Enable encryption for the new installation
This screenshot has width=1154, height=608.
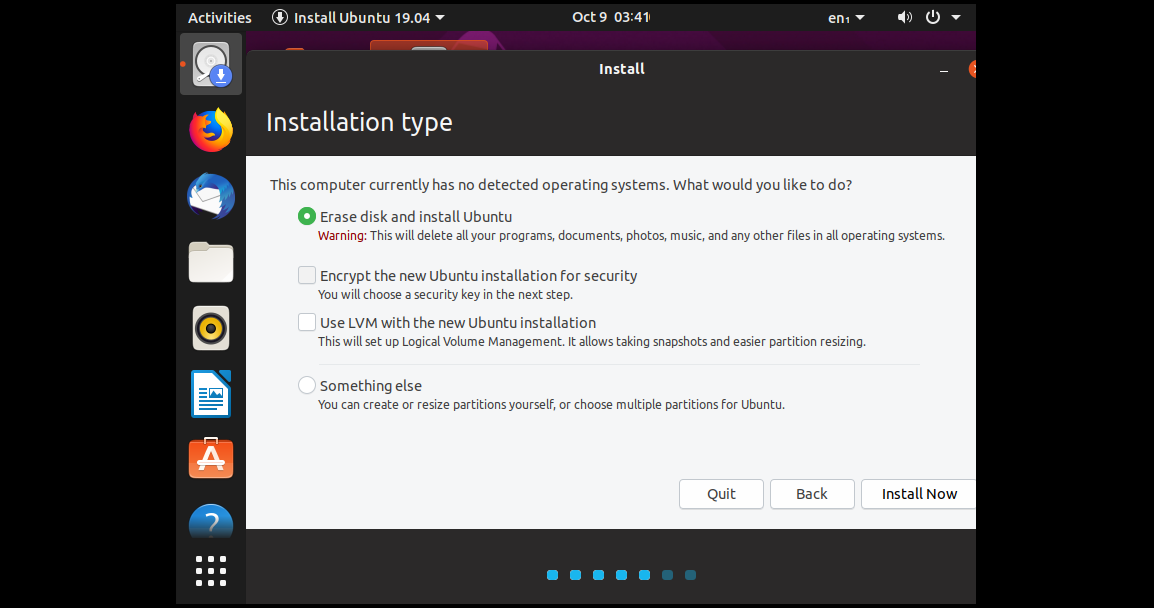[x=306, y=274]
